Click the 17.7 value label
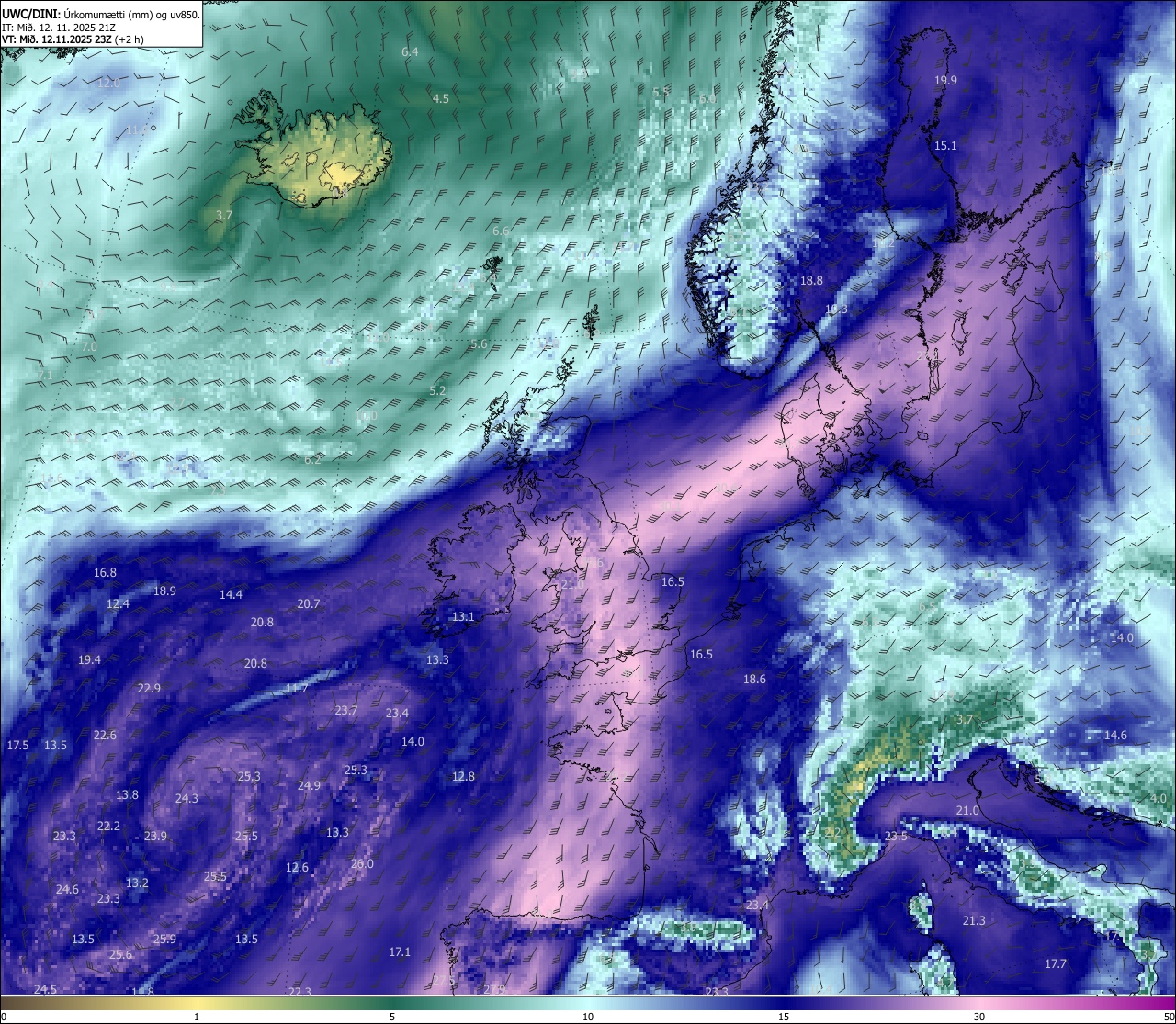Image resolution: width=1176 pixels, height=1024 pixels. (x=1056, y=964)
